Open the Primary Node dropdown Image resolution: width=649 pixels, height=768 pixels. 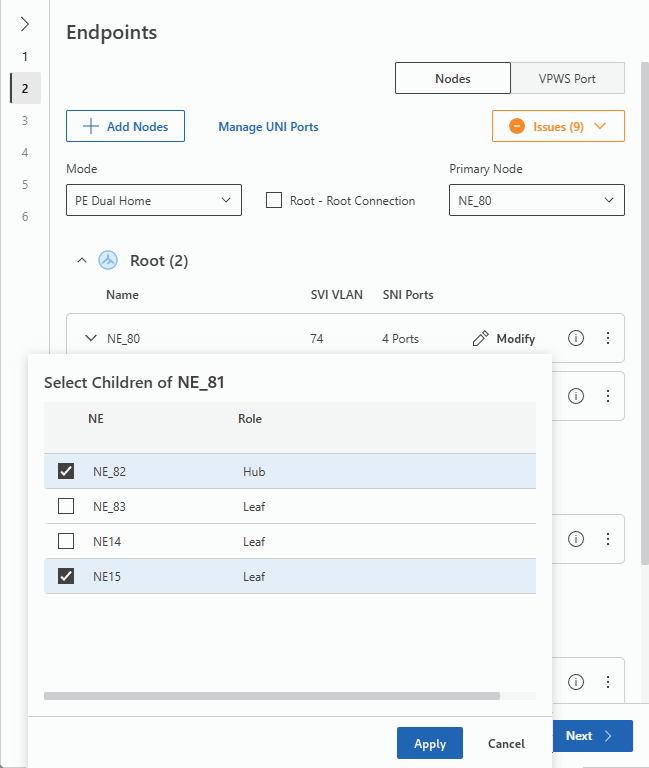pyautogui.click(x=537, y=200)
